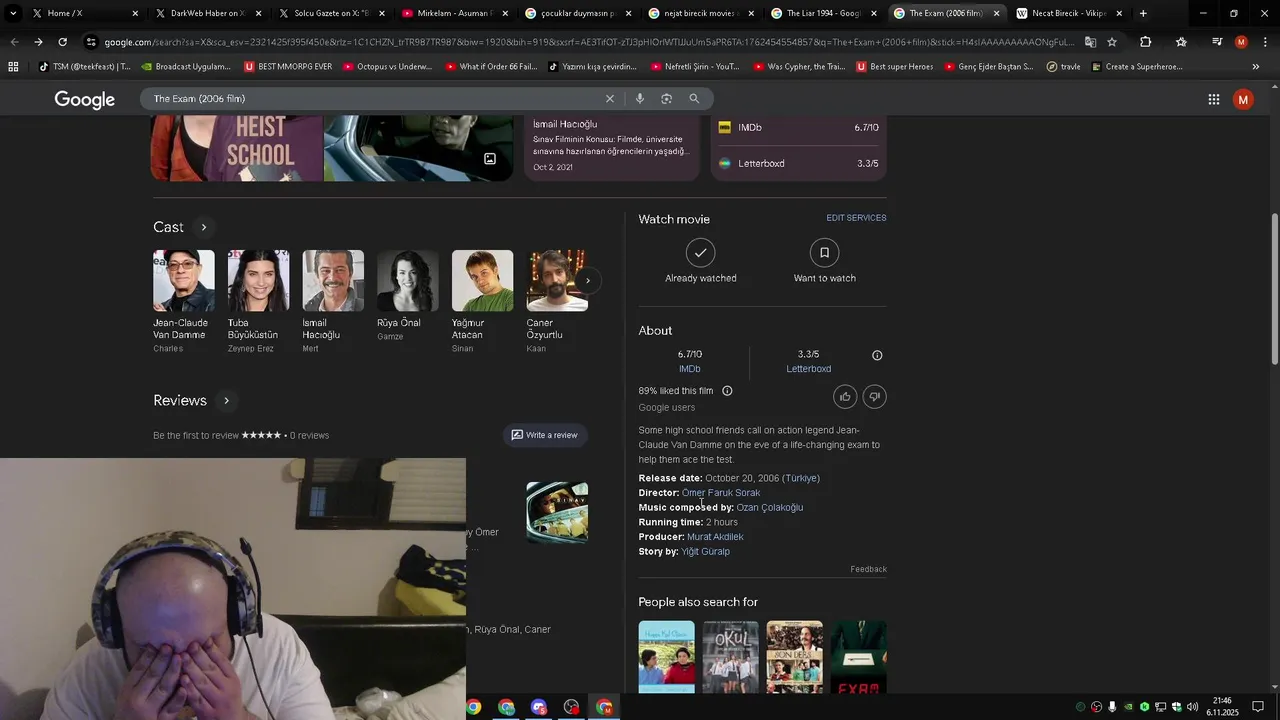
Task: Open Rüya Önal cast photo
Action: pyautogui.click(x=408, y=281)
